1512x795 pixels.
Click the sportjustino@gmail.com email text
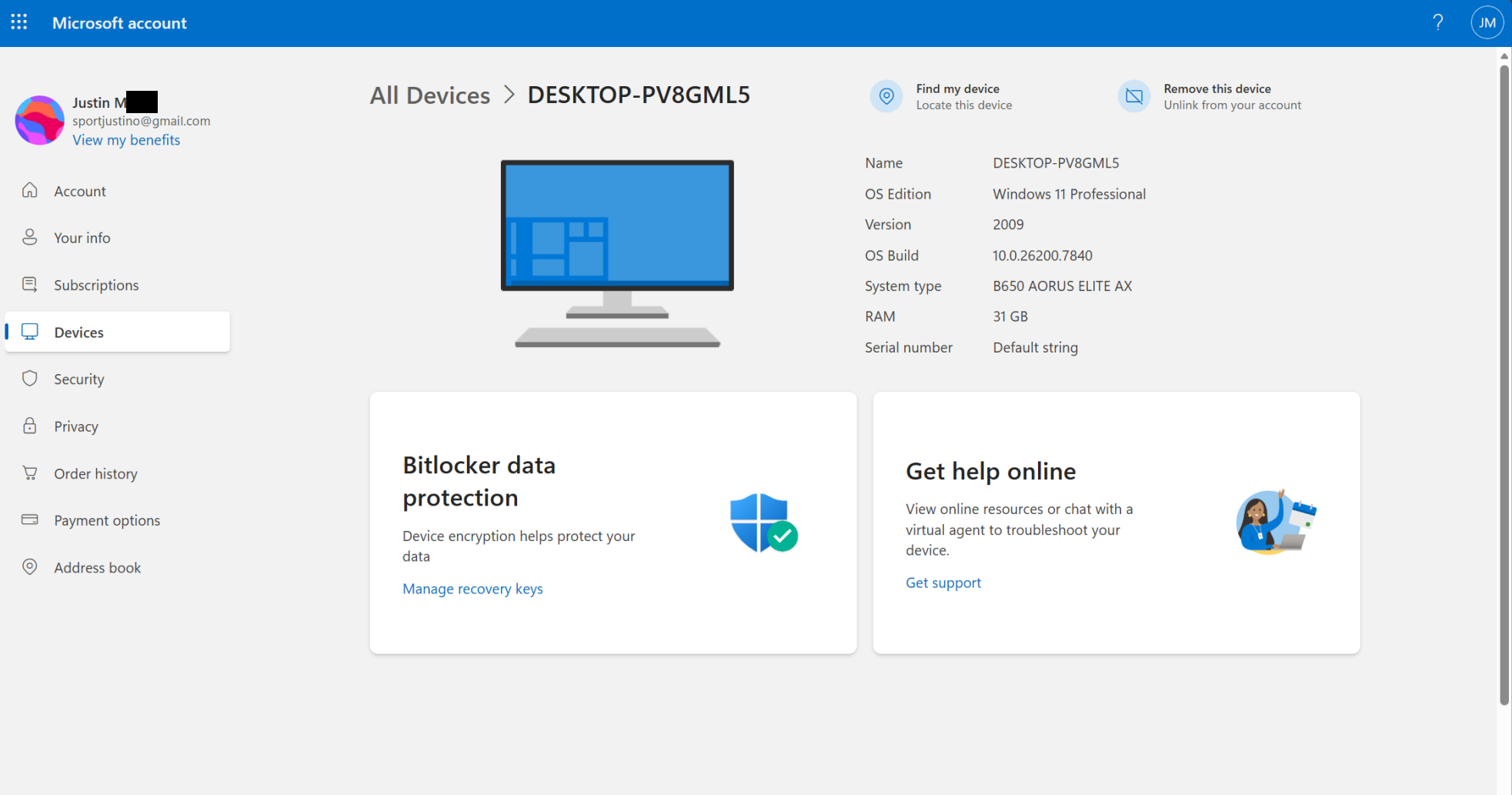point(142,121)
